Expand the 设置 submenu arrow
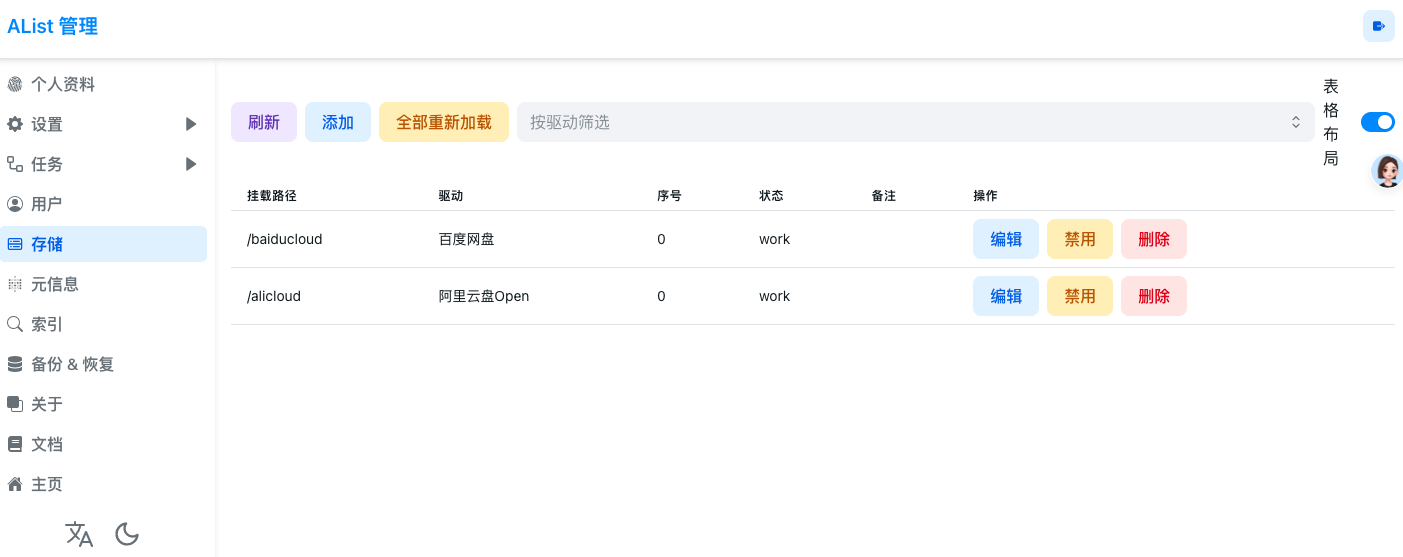1403x557 pixels. pos(191,124)
